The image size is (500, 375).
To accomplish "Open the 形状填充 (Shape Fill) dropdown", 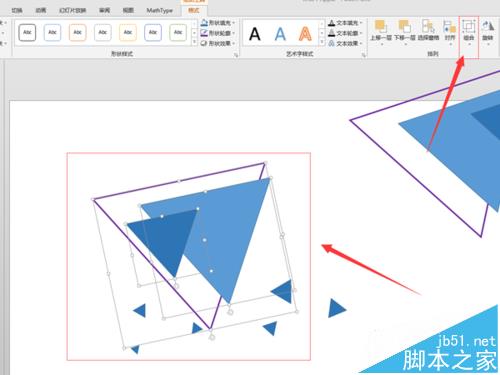I will click(218, 23).
